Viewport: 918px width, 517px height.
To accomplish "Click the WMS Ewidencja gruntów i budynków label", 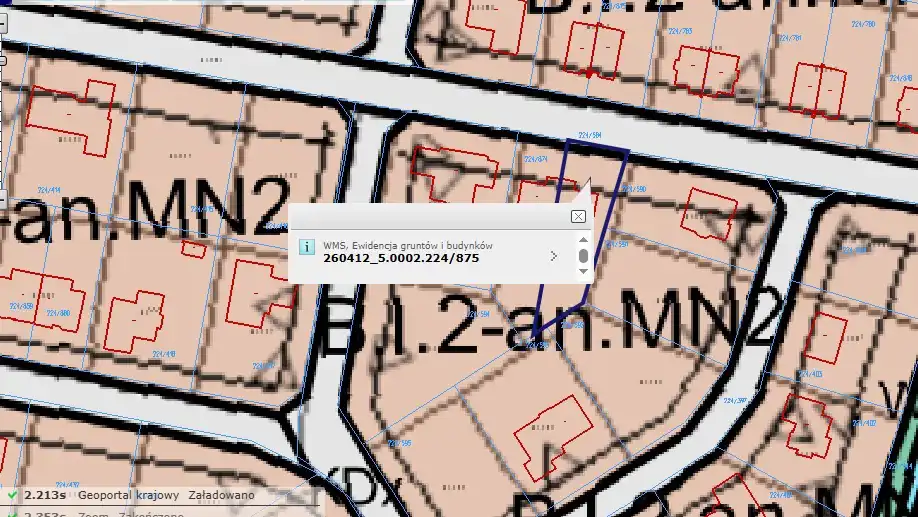I will (x=407, y=244).
